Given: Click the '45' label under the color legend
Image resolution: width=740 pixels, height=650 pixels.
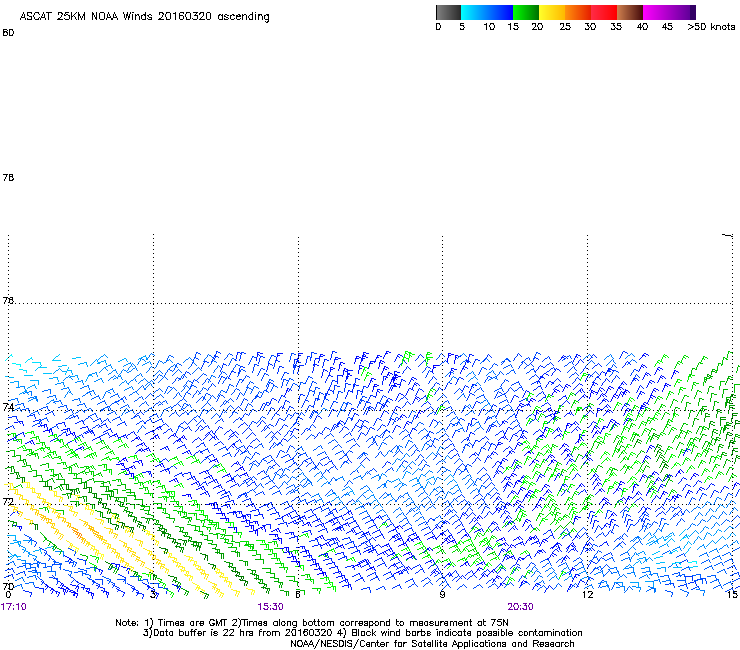Looking at the screenshot, I should tap(667, 27).
